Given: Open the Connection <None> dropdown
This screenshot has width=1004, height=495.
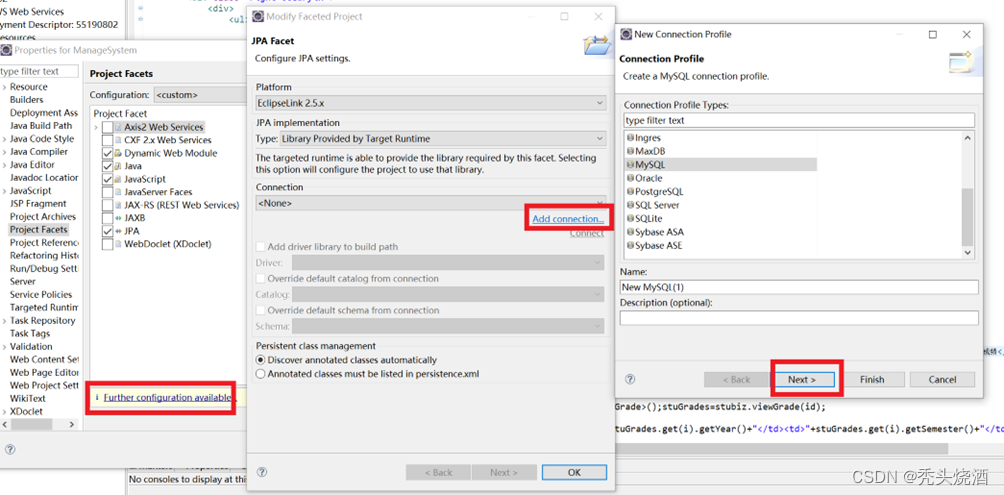Looking at the screenshot, I should (430, 203).
